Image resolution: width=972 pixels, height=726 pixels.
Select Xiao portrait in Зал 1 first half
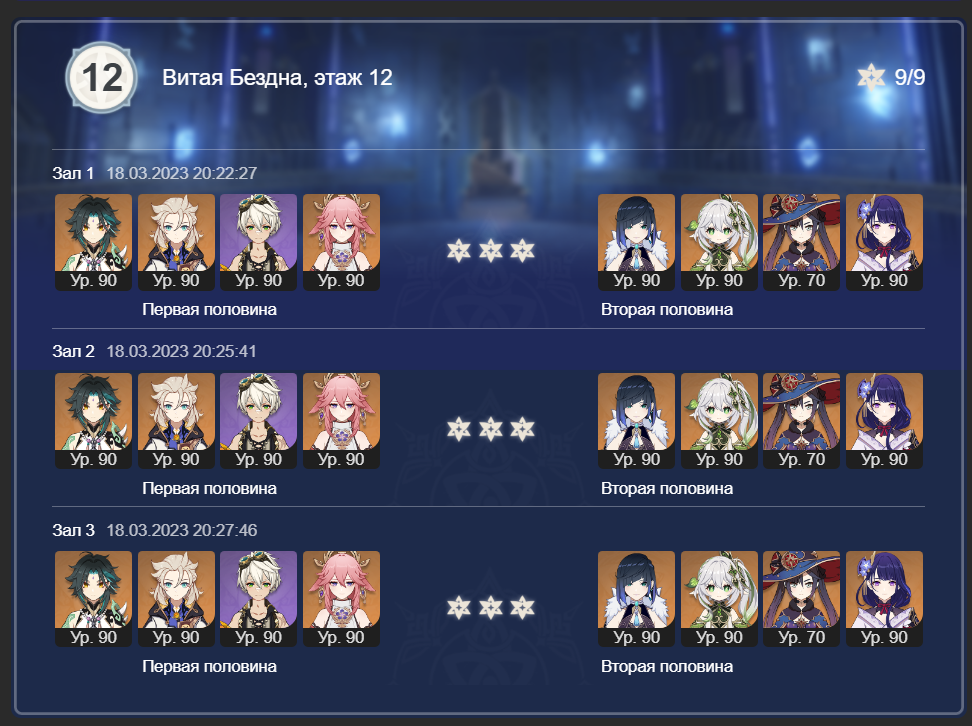[x=94, y=242]
